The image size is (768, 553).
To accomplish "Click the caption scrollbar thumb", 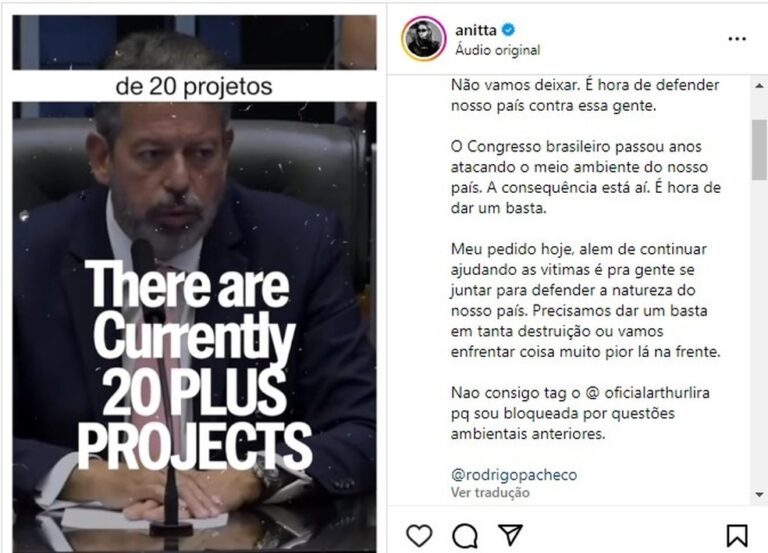I will (759, 149).
